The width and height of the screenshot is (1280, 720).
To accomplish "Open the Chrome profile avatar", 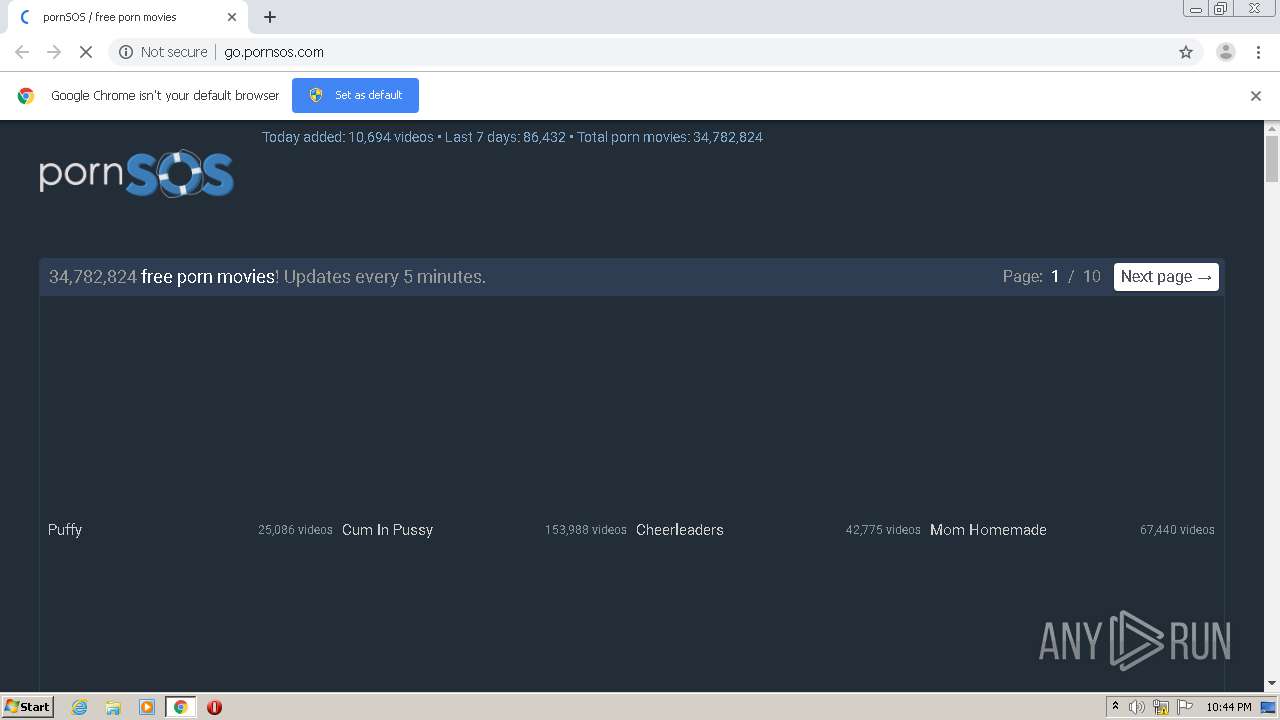I will click(1226, 52).
